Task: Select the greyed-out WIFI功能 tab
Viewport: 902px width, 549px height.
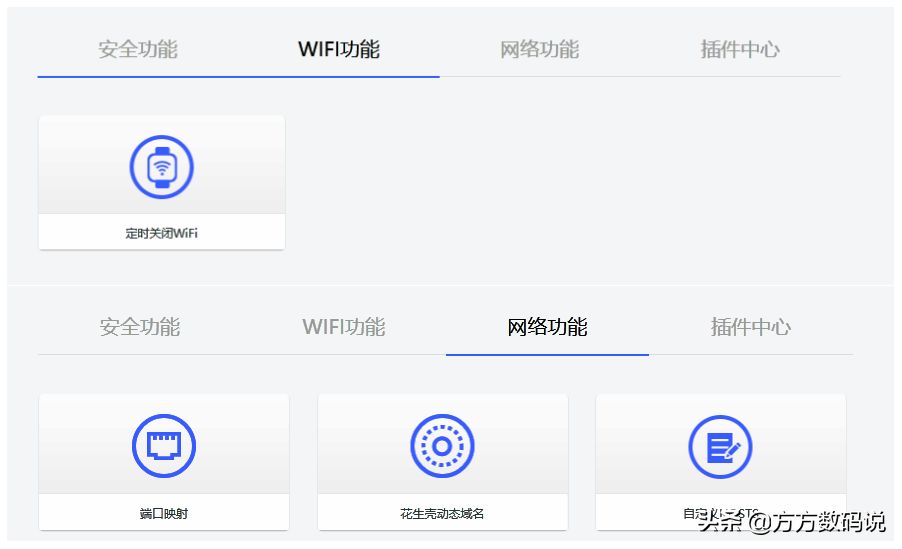Action: (x=343, y=327)
